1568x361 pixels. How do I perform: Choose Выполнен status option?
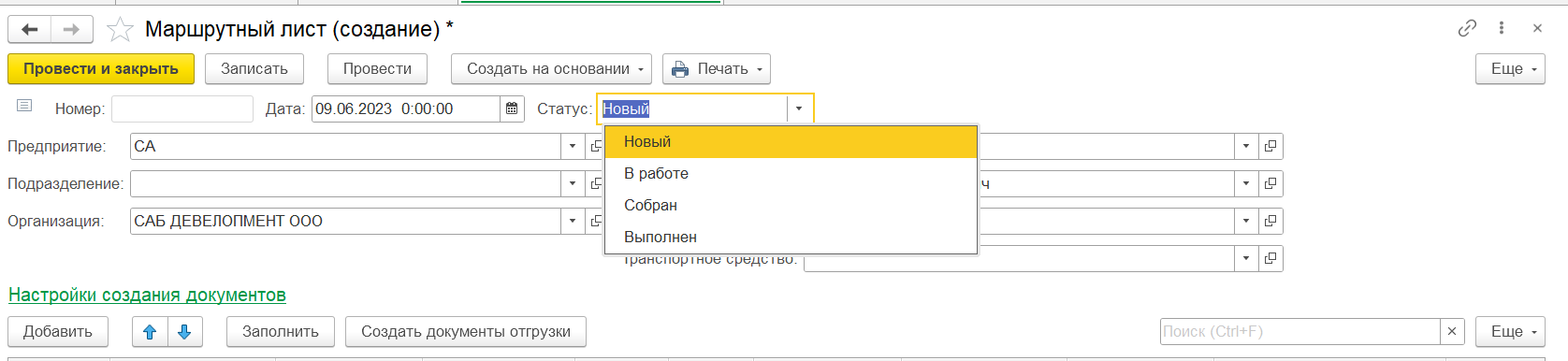(791, 238)
